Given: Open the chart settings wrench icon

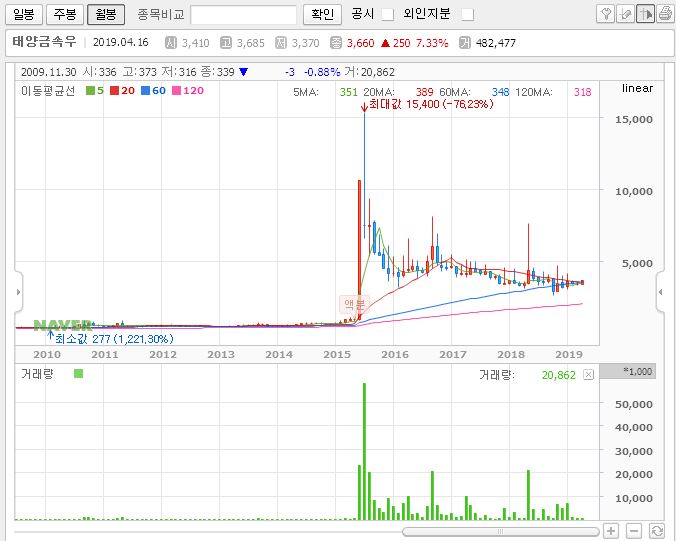Looking at the screenshot, I should click(606, 14).
